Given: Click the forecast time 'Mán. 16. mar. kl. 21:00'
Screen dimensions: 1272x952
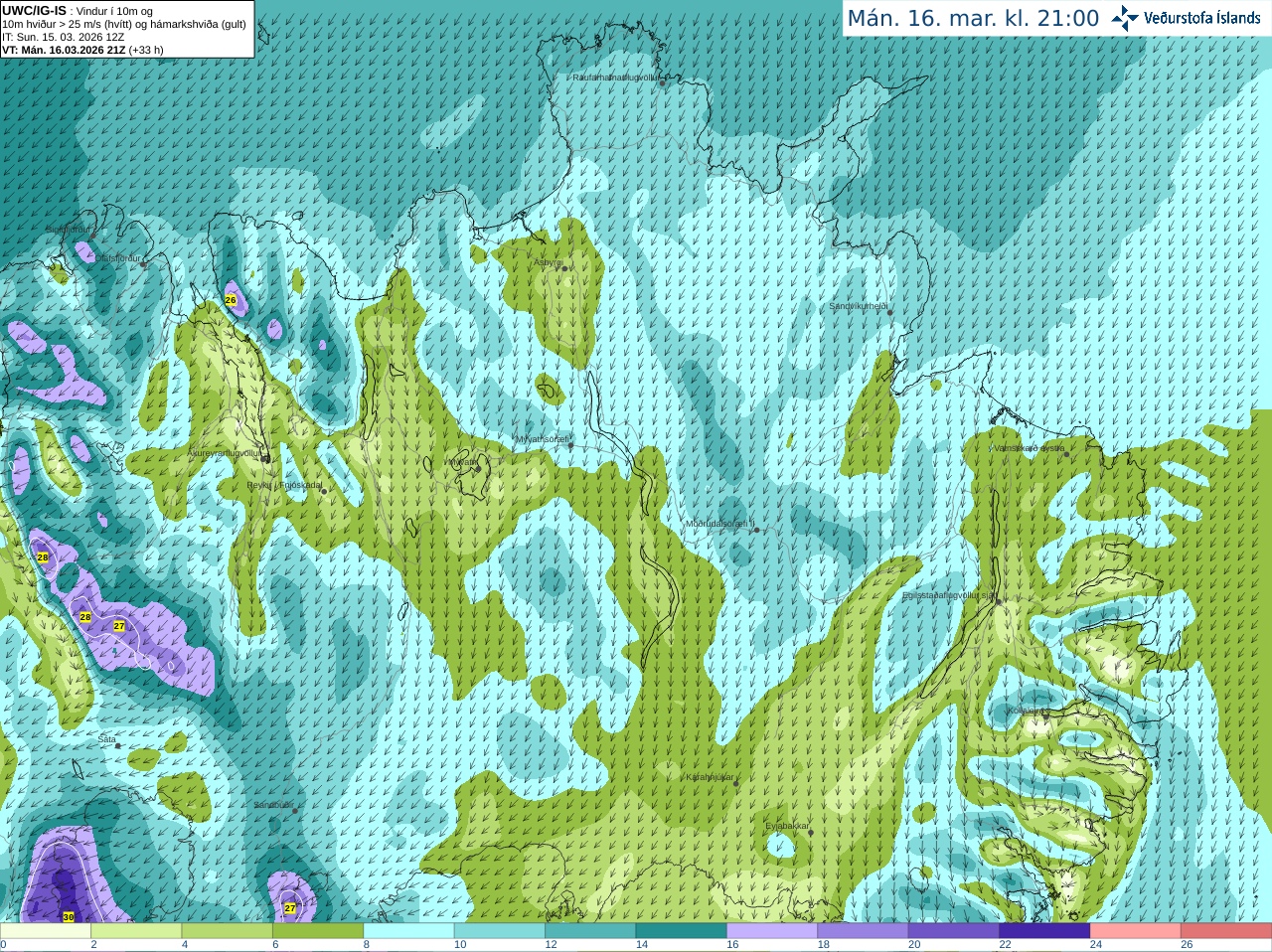Looking at the screenshot, I should coord(973,18).
